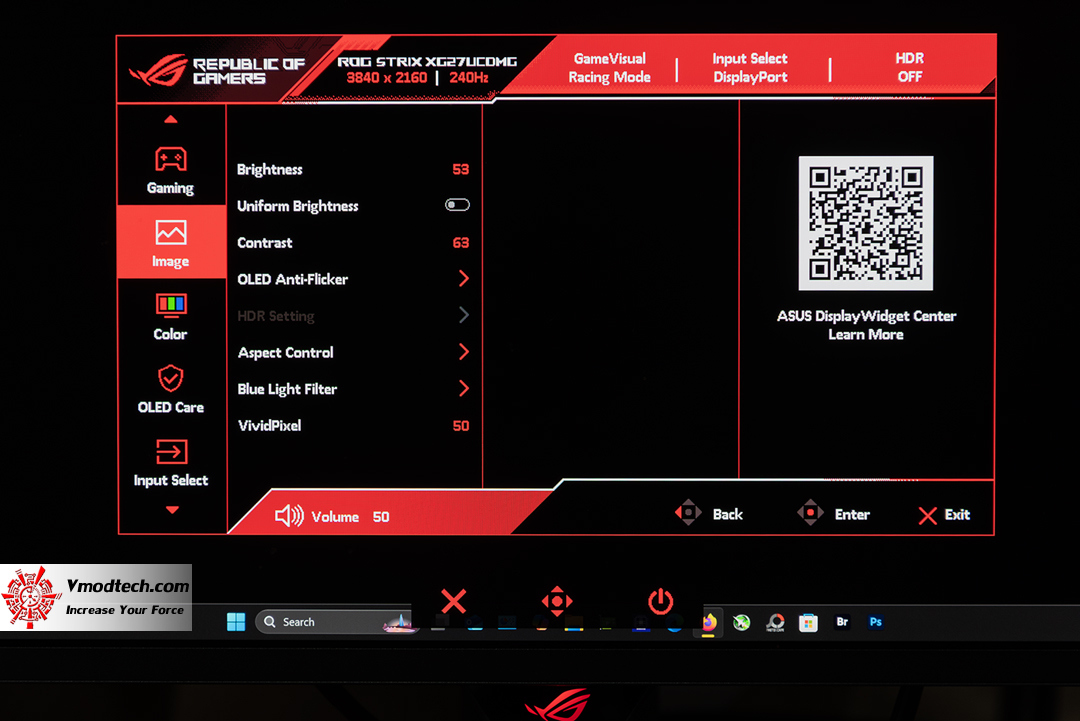The width and height of the screenshot is (1080, 721).
Task: Open Photoshop from the taskbar
Action: click(875, 622)
